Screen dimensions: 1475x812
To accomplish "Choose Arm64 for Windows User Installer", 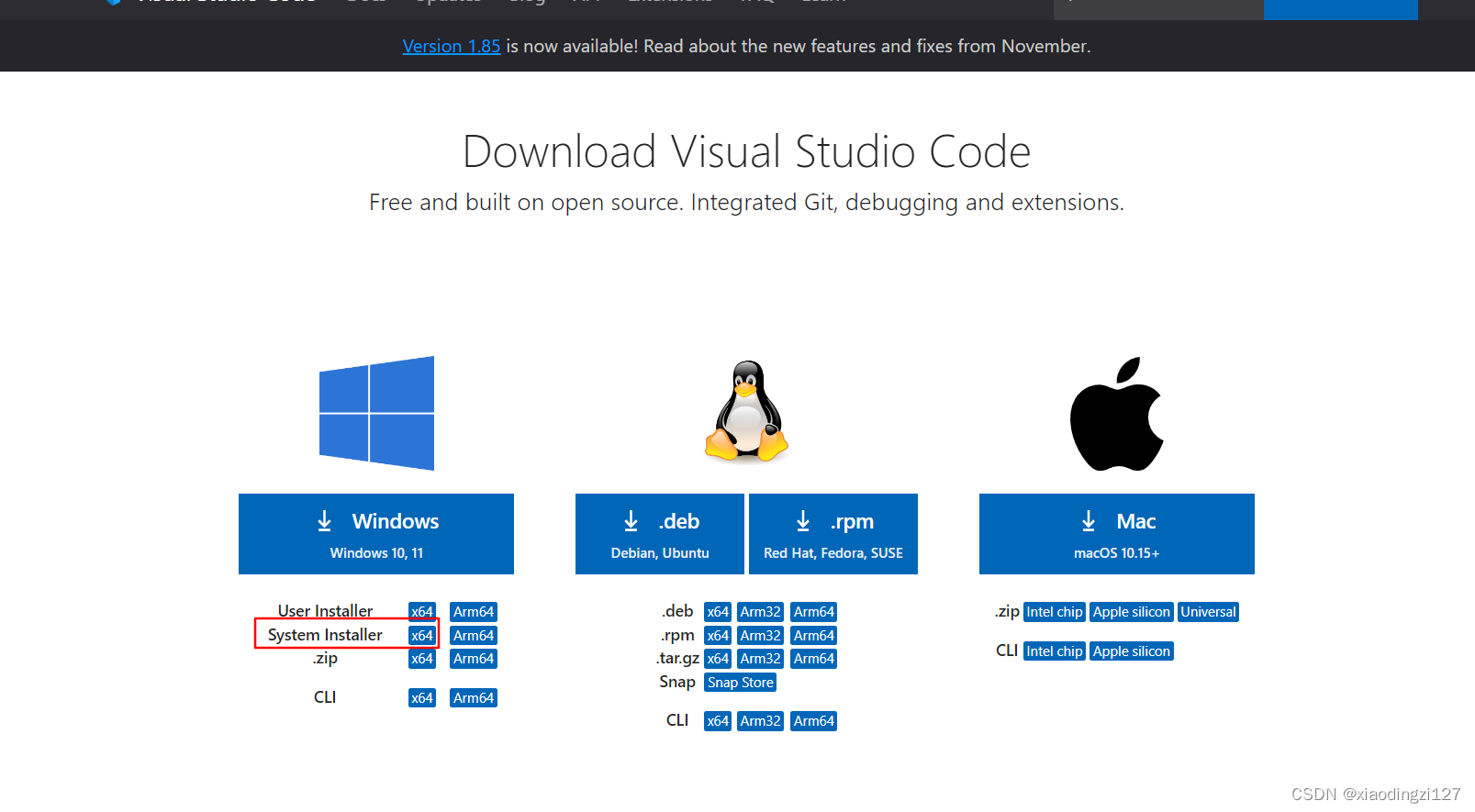I will pyautogui.click(x=474, y=612).
